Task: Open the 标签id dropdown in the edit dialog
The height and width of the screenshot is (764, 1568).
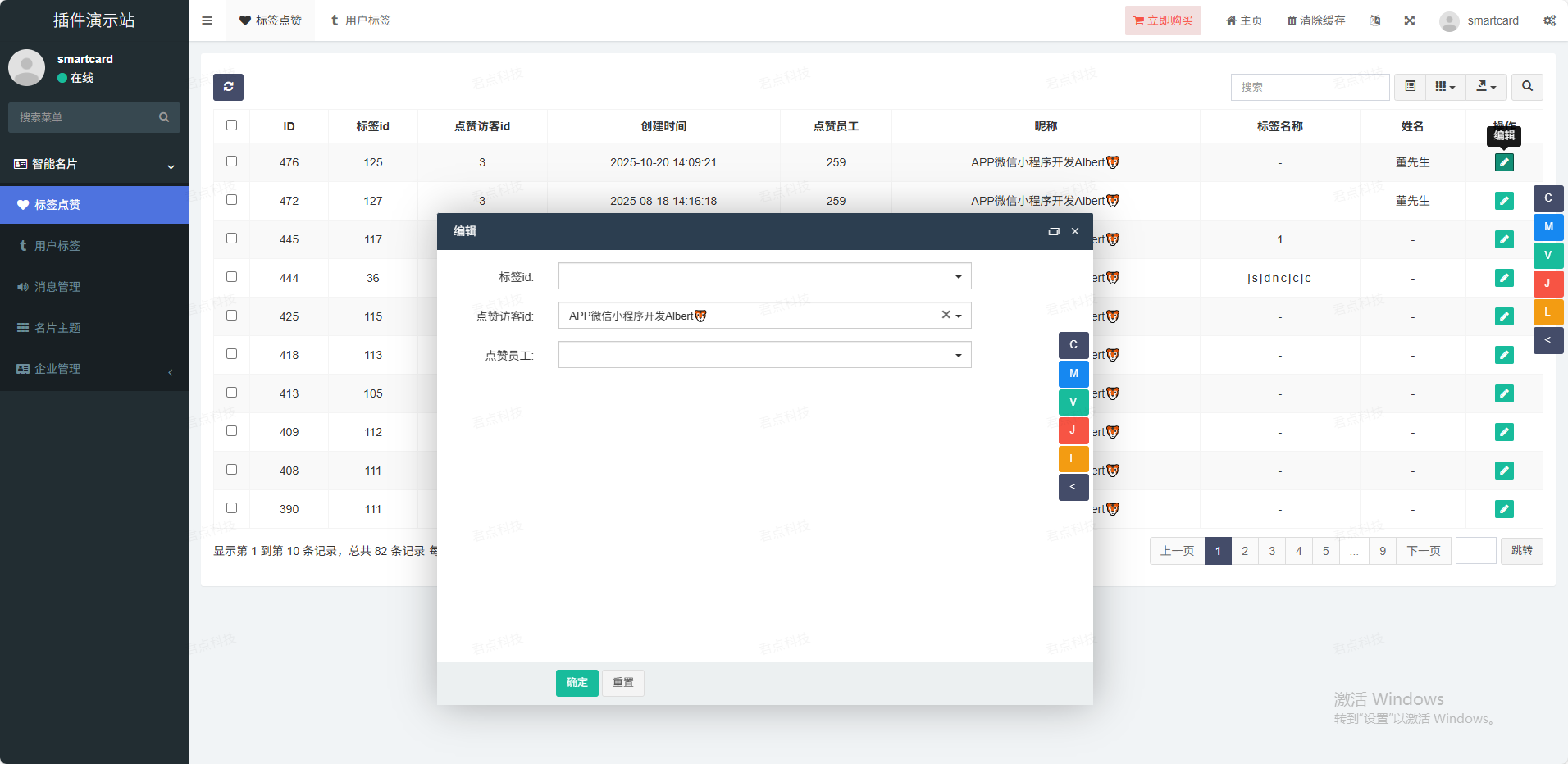Action: 764,276
